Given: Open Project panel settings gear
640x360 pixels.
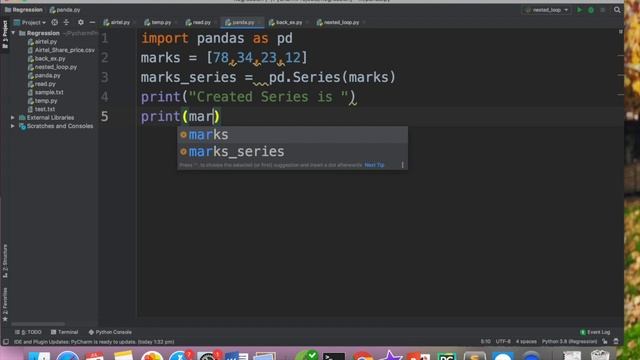Looking at the screenshot, I should click(x=80, y=22).
